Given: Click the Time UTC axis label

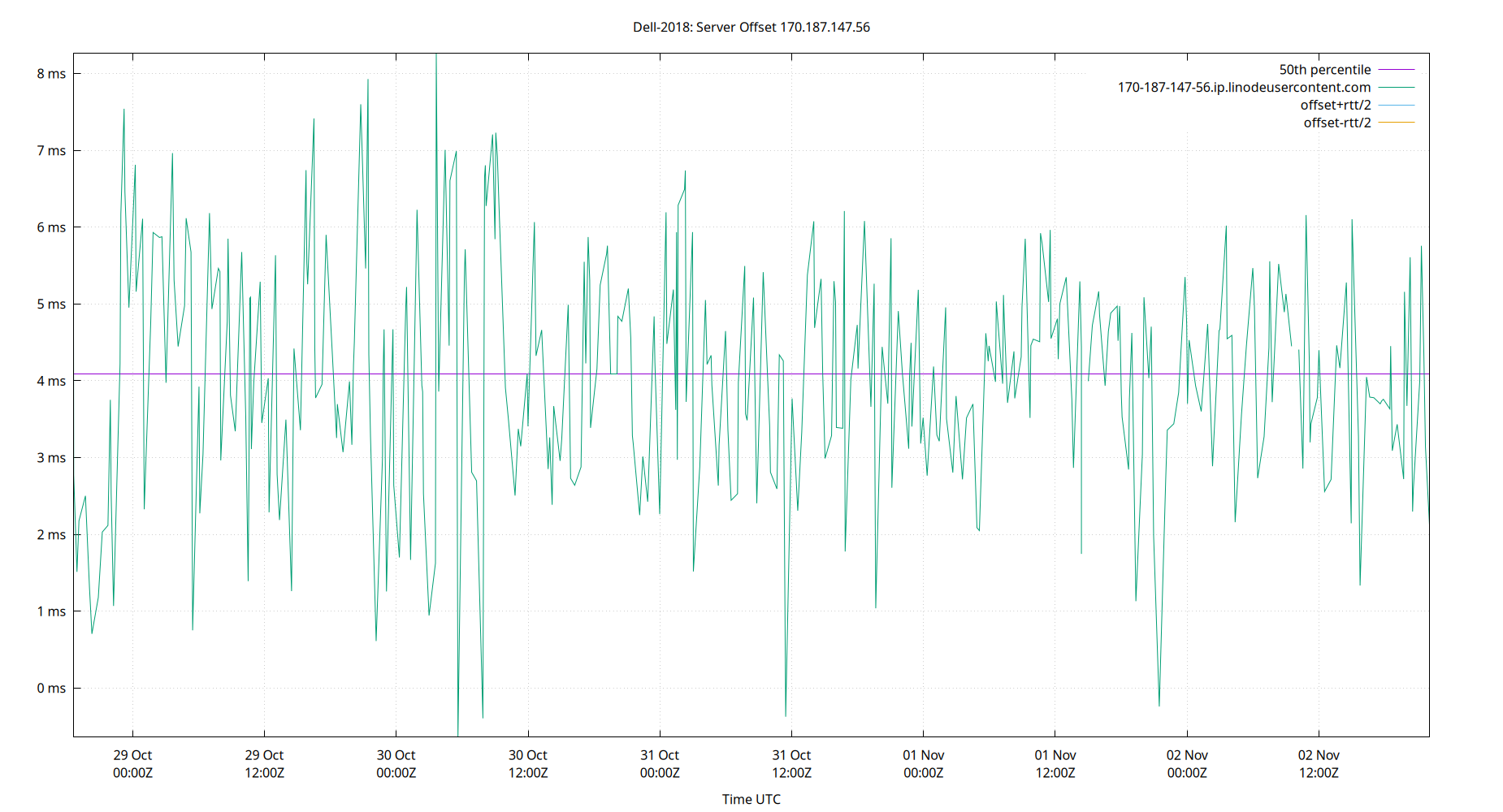Looking at the screenshot, I should pyautogui.click(x=751, y=799).
